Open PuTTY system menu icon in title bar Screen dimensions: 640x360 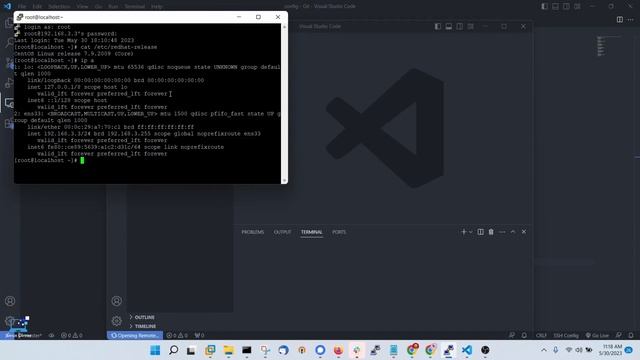20,17
